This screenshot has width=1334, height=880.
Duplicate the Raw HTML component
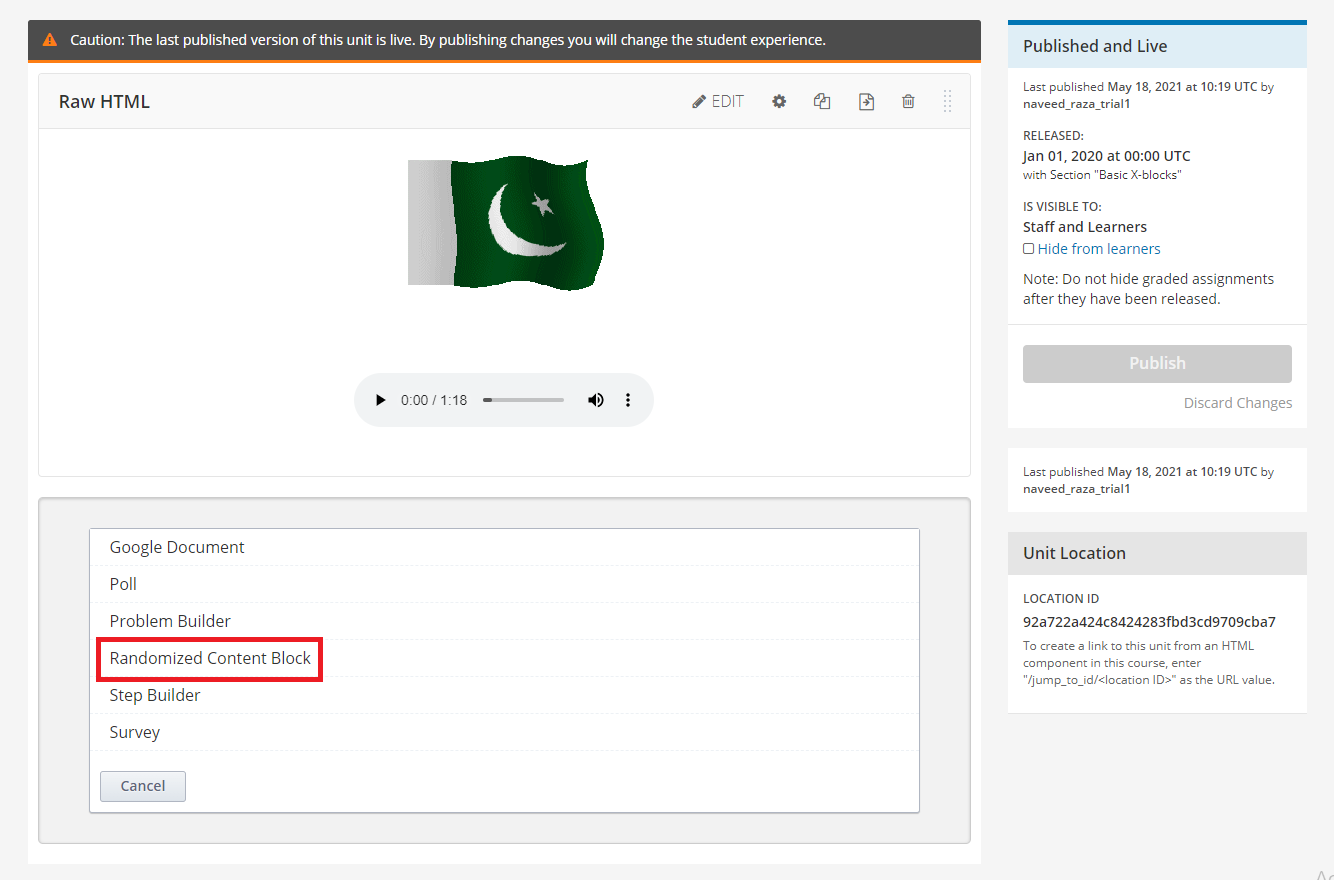[822, 101]
